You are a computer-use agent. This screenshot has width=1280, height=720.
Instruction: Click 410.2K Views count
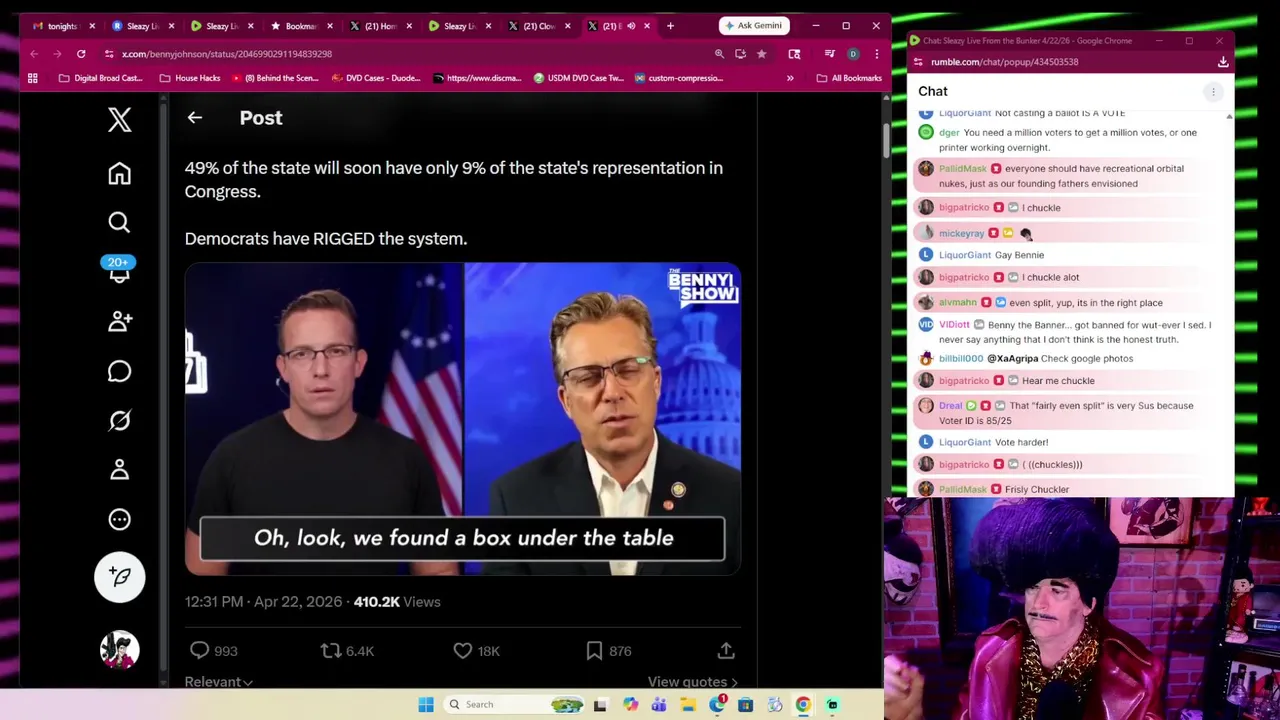click(x=397, y=602)
